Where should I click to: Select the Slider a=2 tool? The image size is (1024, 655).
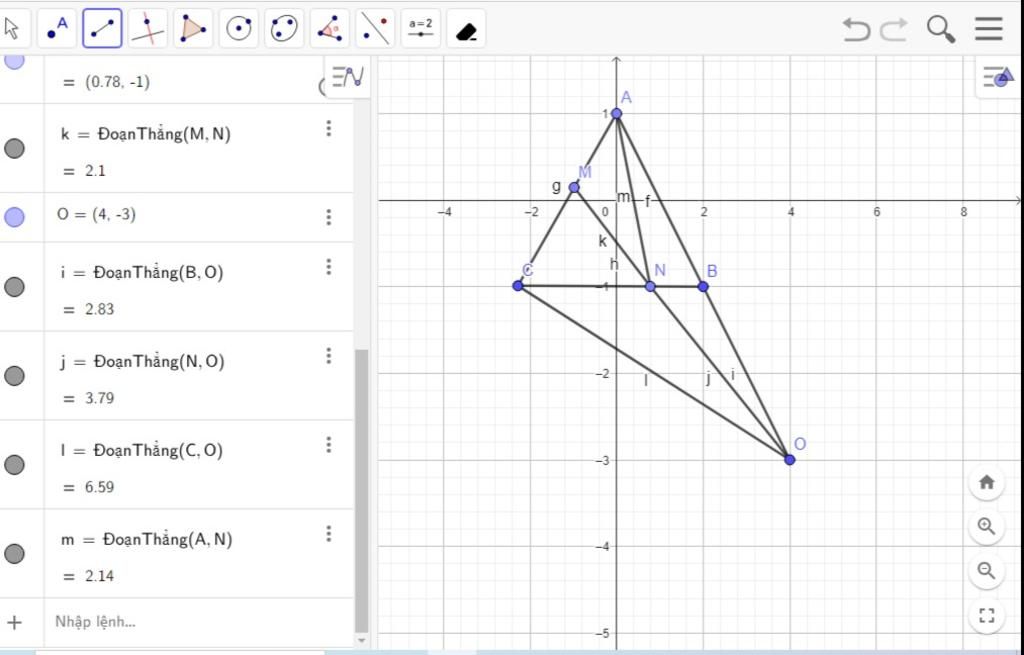pos(421,29)
